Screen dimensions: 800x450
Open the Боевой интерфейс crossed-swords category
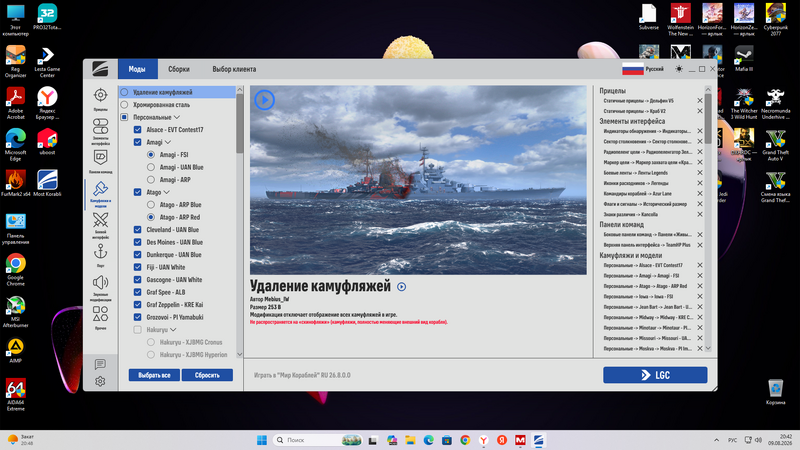tap(101, 225)
